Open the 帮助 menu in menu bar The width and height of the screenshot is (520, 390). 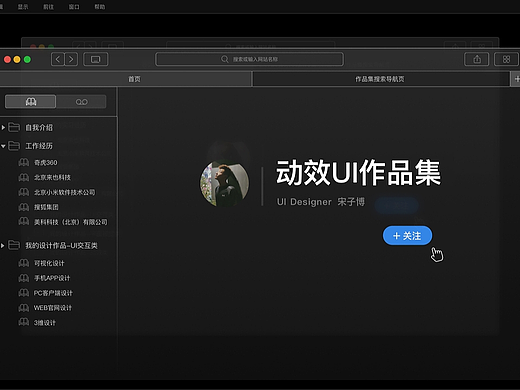point(100,7)
